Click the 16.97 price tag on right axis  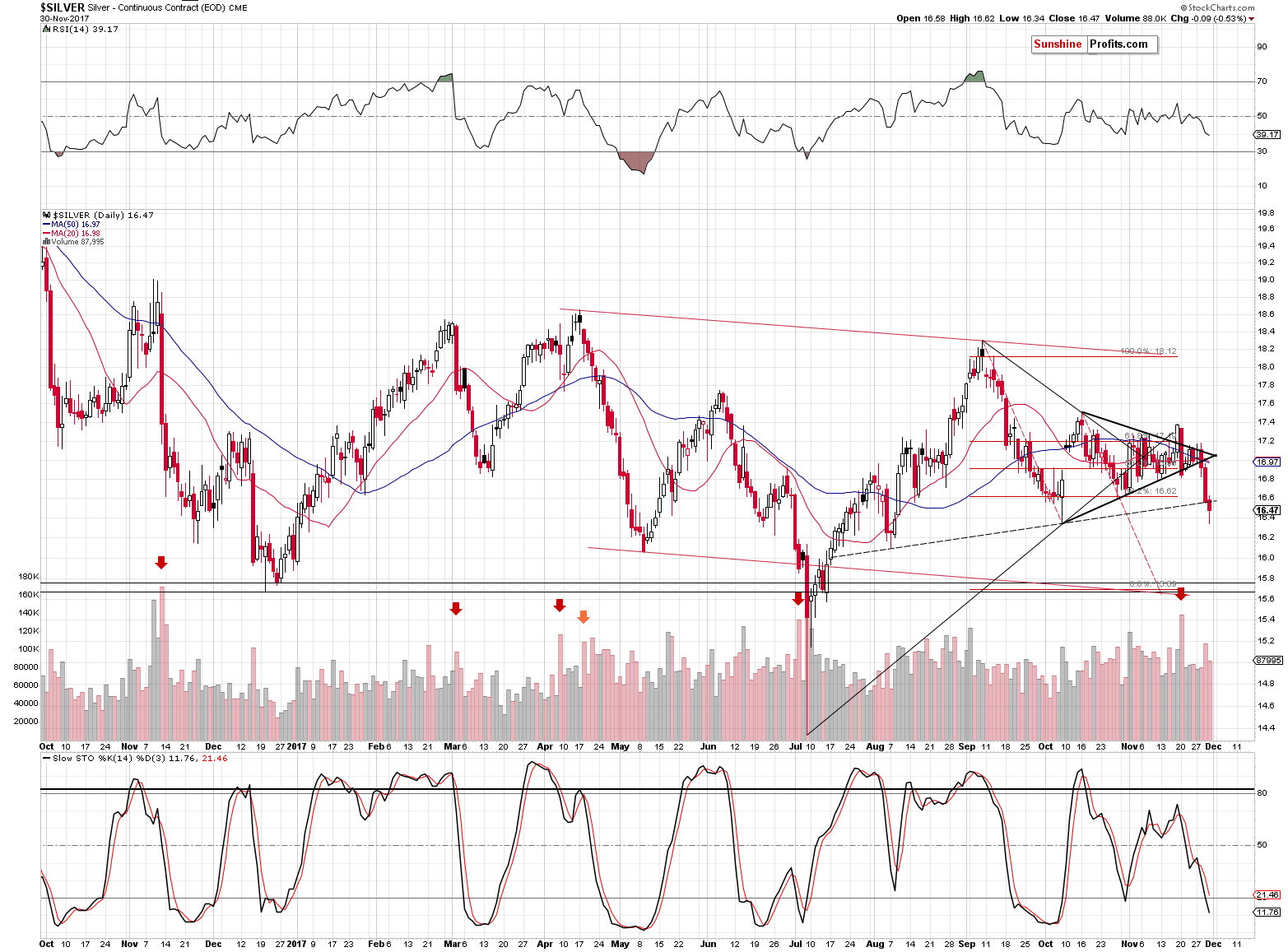pos(1267,462)
